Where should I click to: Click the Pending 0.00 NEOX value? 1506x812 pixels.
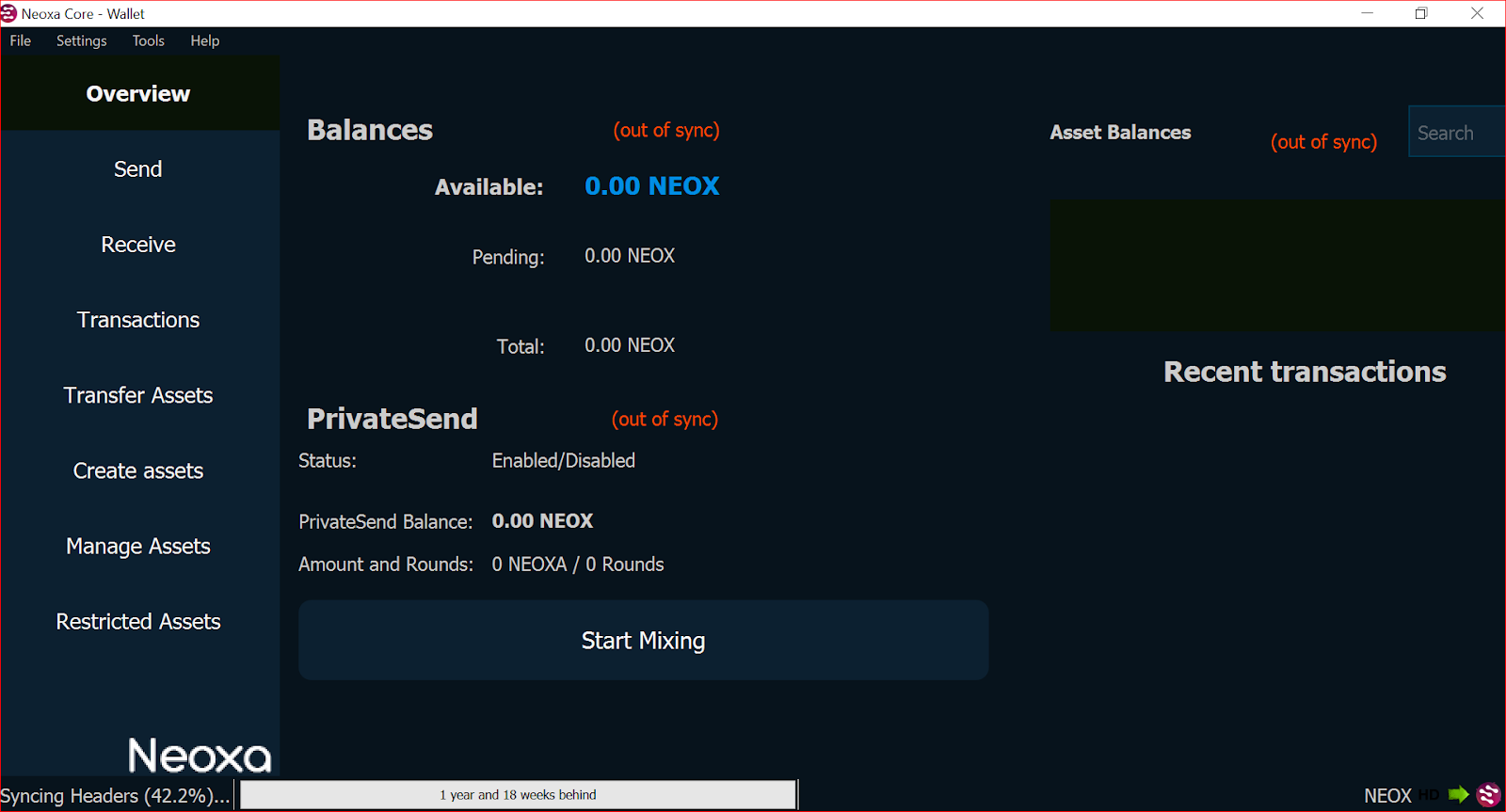[x=630, y=256]
